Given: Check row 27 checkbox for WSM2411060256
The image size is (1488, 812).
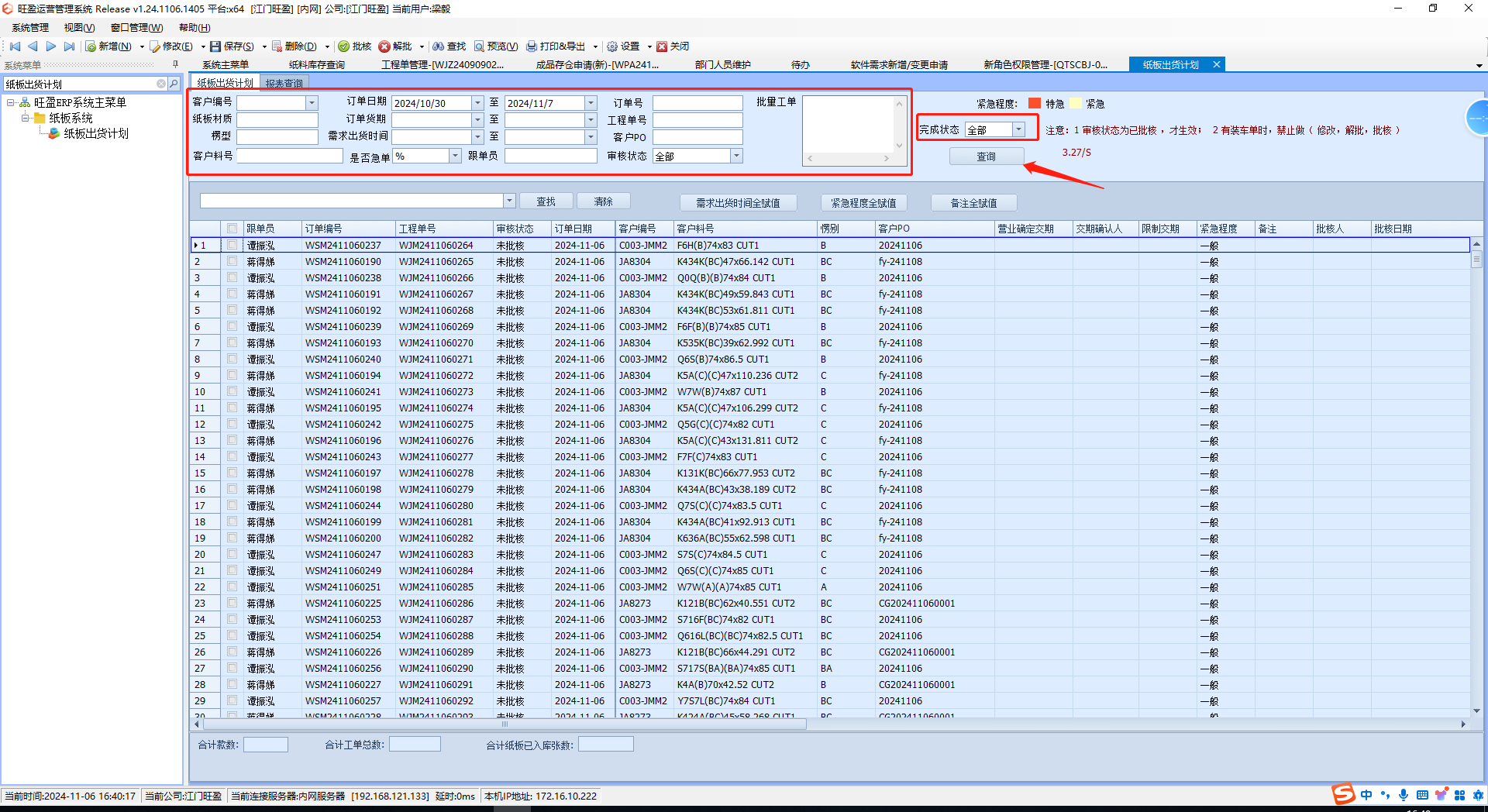Looking at the screenshot, I should 232,668.
